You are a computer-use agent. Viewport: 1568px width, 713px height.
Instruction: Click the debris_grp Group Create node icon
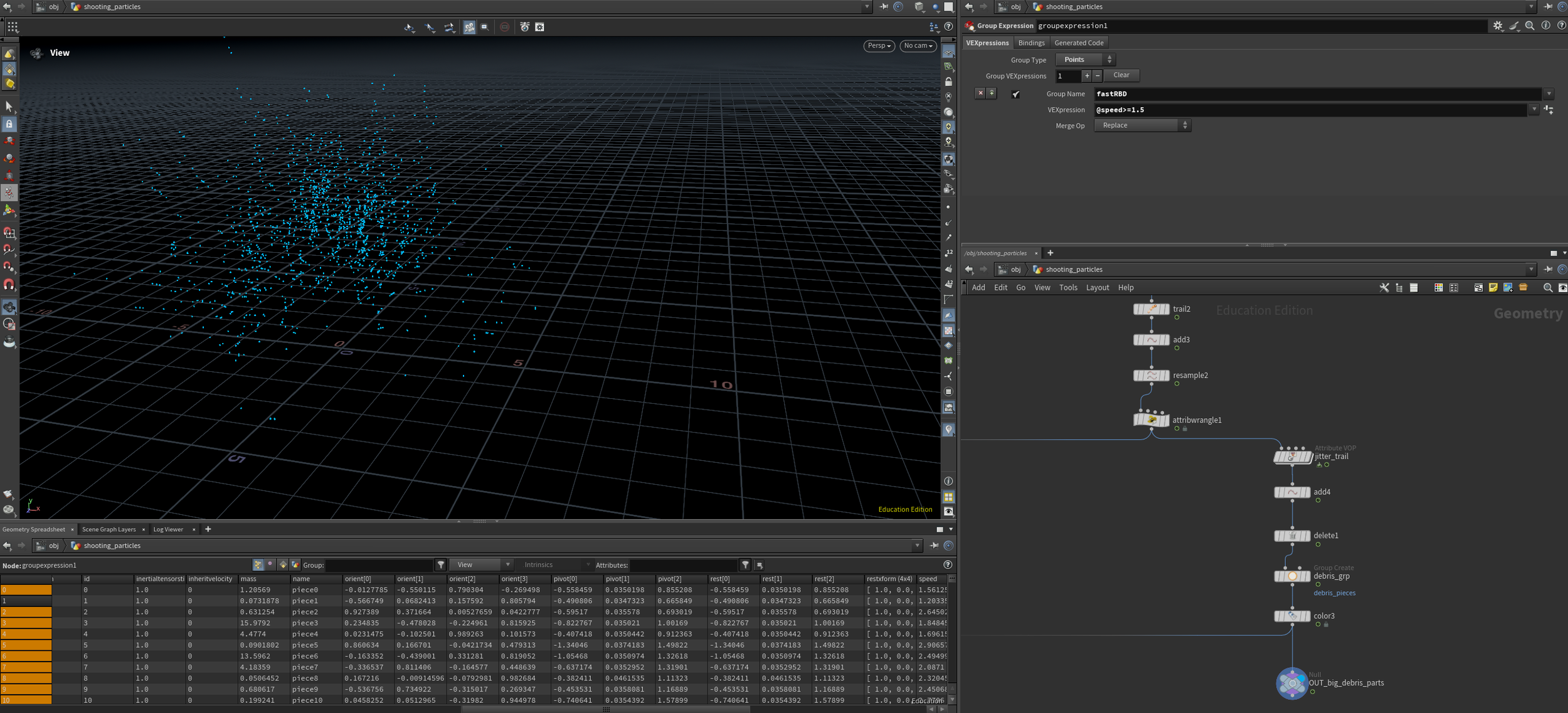point(1291,576)
